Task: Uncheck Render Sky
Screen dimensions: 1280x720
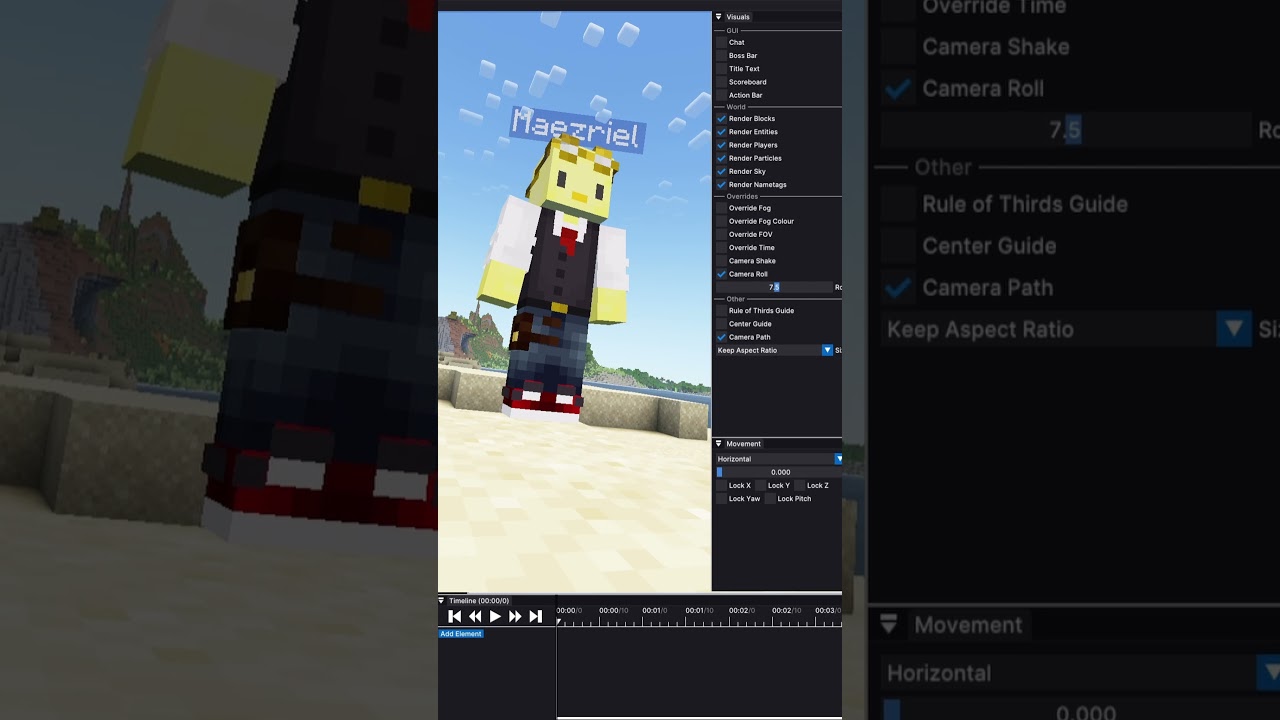Action: click(721, 171)
